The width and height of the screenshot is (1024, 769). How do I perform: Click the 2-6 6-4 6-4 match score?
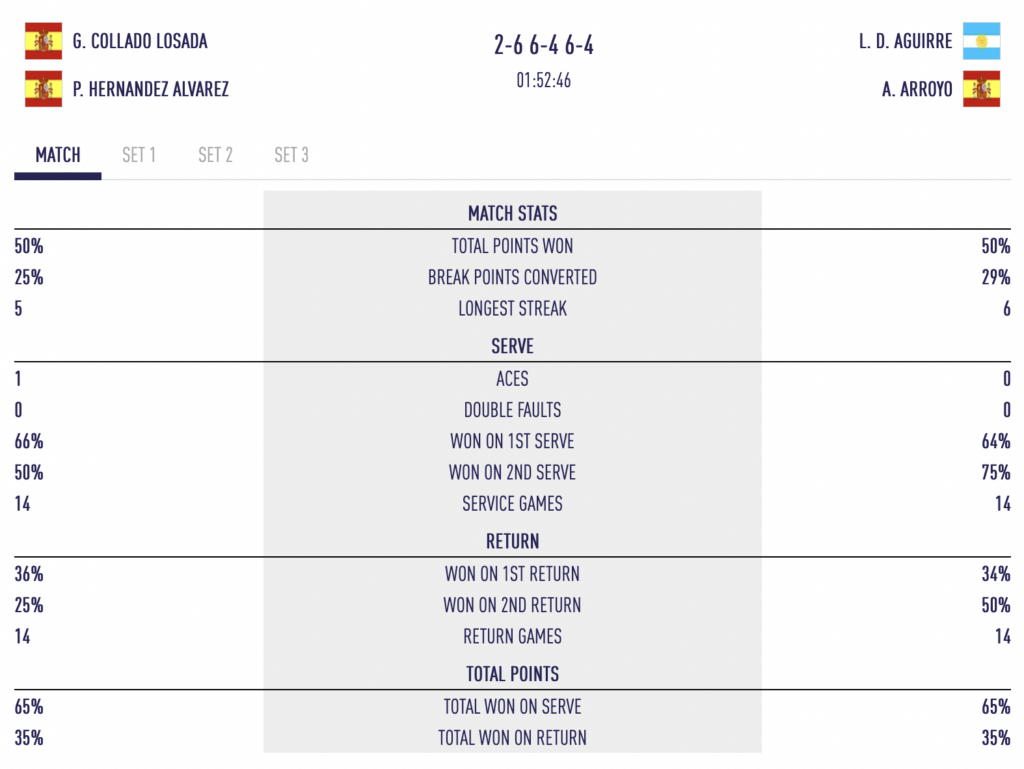(x=544, y=45)
